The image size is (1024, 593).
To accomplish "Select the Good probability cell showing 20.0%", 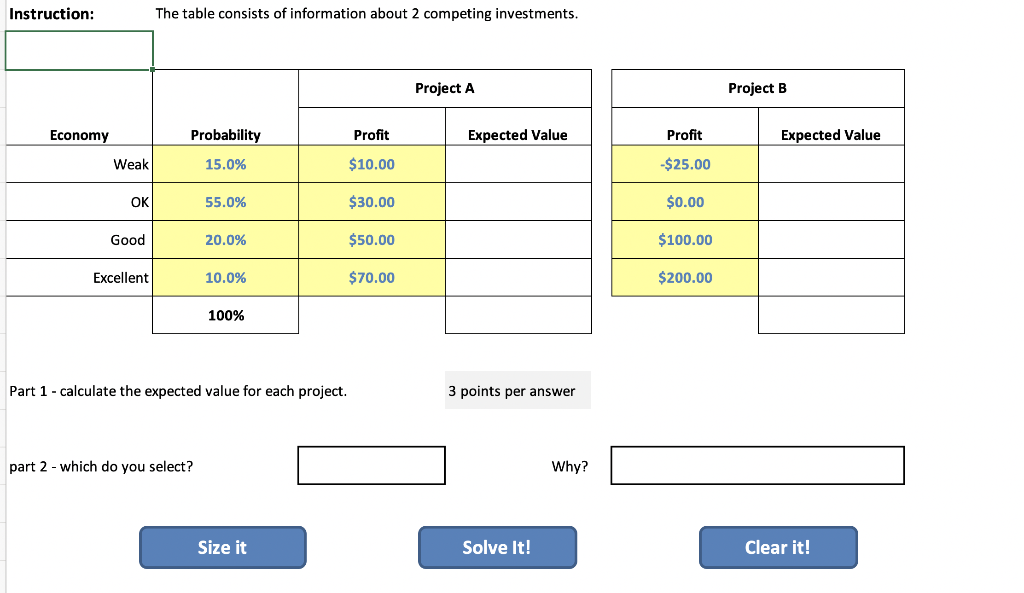I will [x=225, y=239].
